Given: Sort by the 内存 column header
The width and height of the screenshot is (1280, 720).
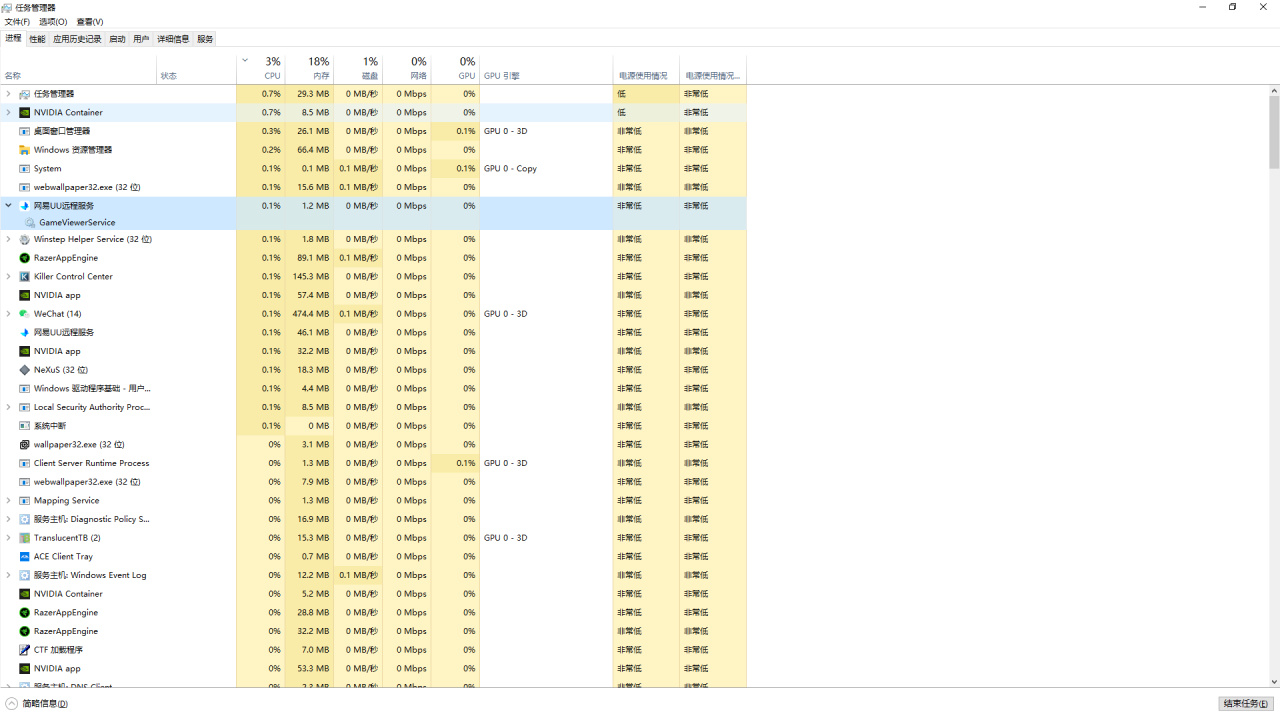Looking at the screenshot, I should (x=309, y=69).
